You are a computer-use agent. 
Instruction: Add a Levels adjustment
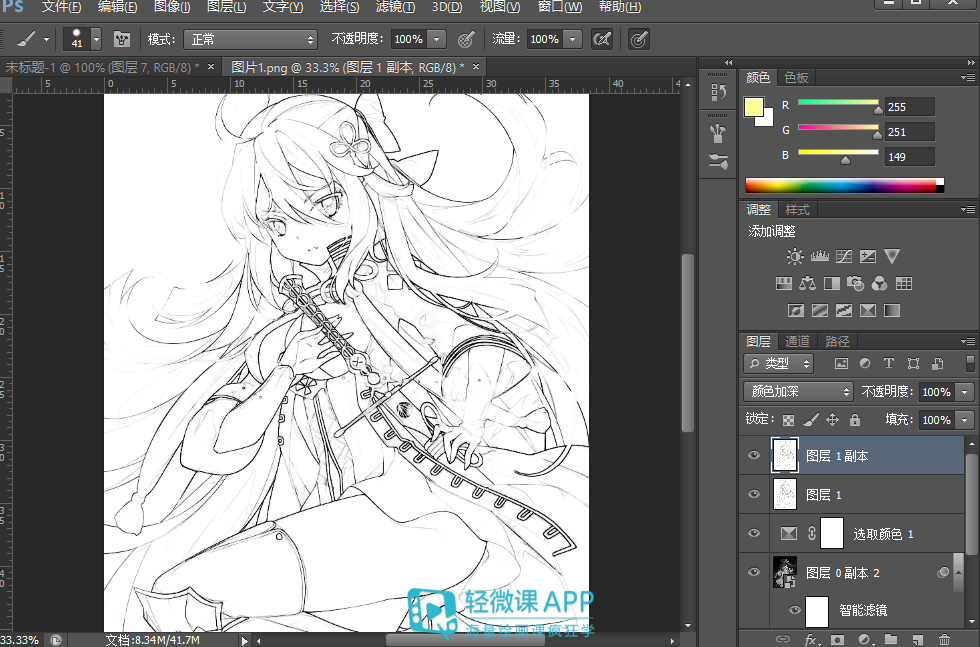point(819,256)
